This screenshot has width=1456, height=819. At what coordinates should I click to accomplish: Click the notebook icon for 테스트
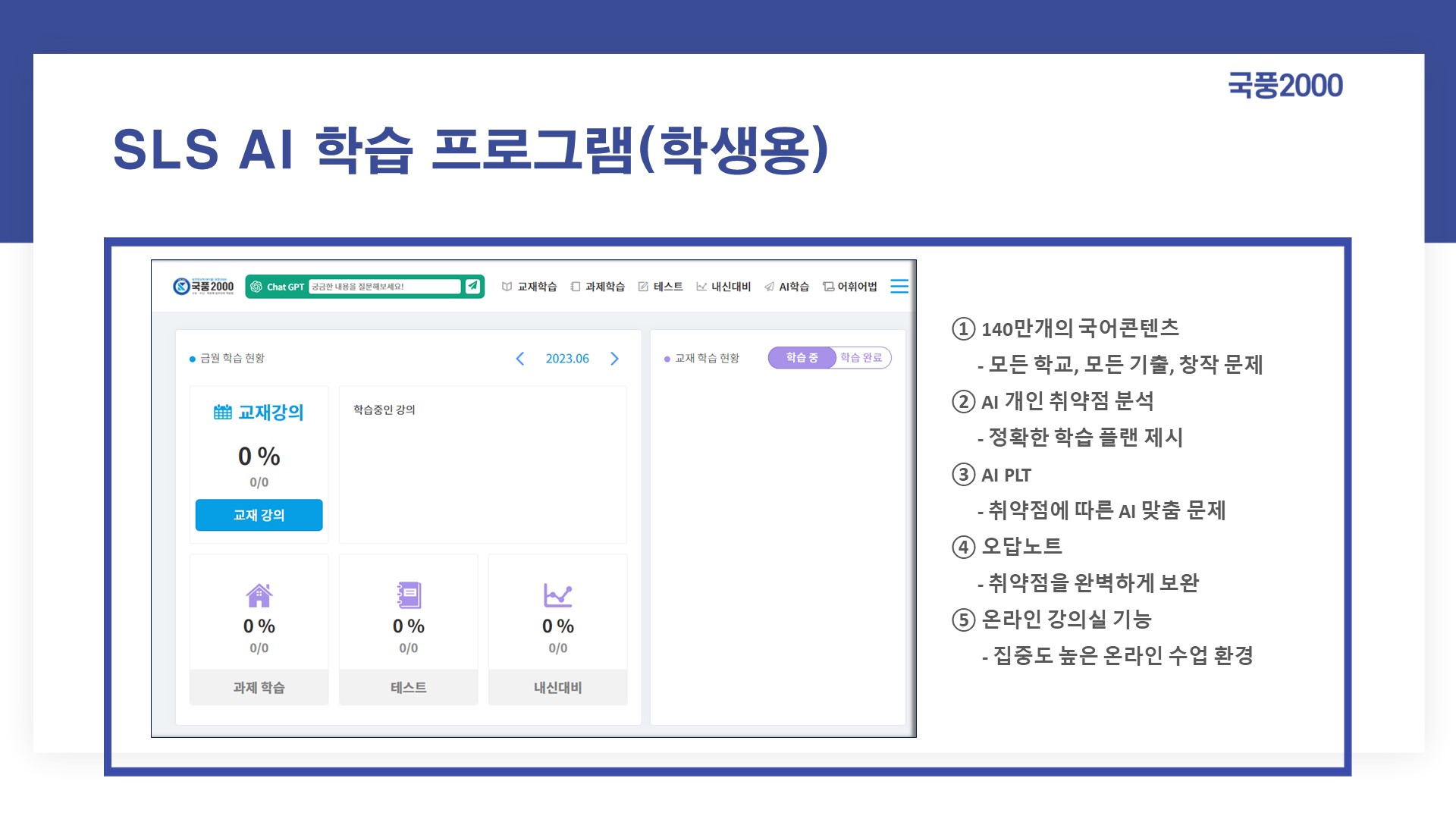(409, 595)
